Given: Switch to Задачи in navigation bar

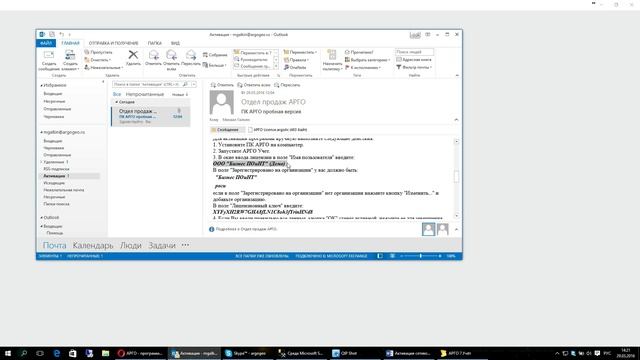Looking at the screenshot, I should (162, 245).
